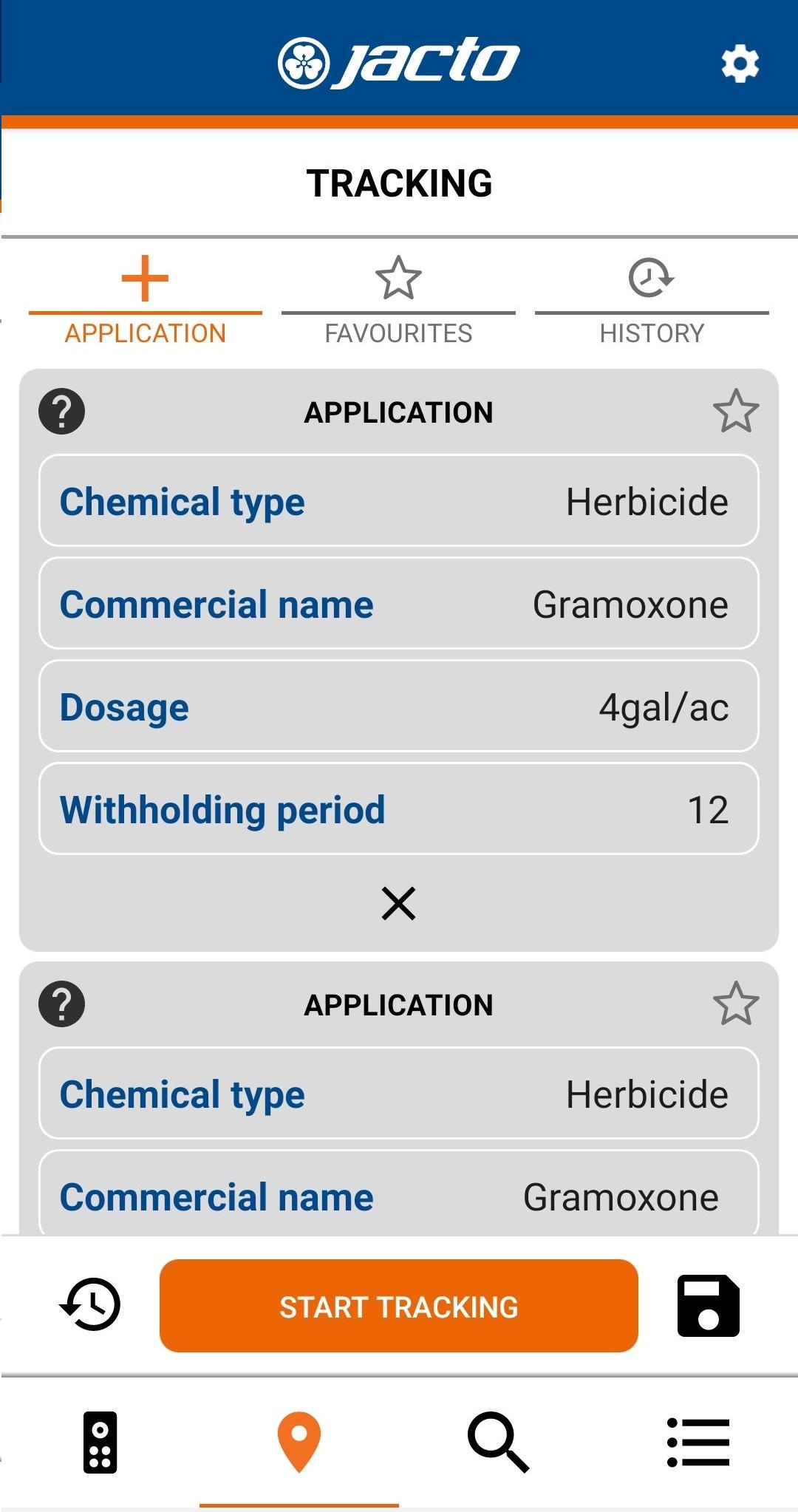Image resolution: width=798 pixels, height=1512 pixels.
Task: Open the search magnifier bottom tab
Action: [499, 1442]
